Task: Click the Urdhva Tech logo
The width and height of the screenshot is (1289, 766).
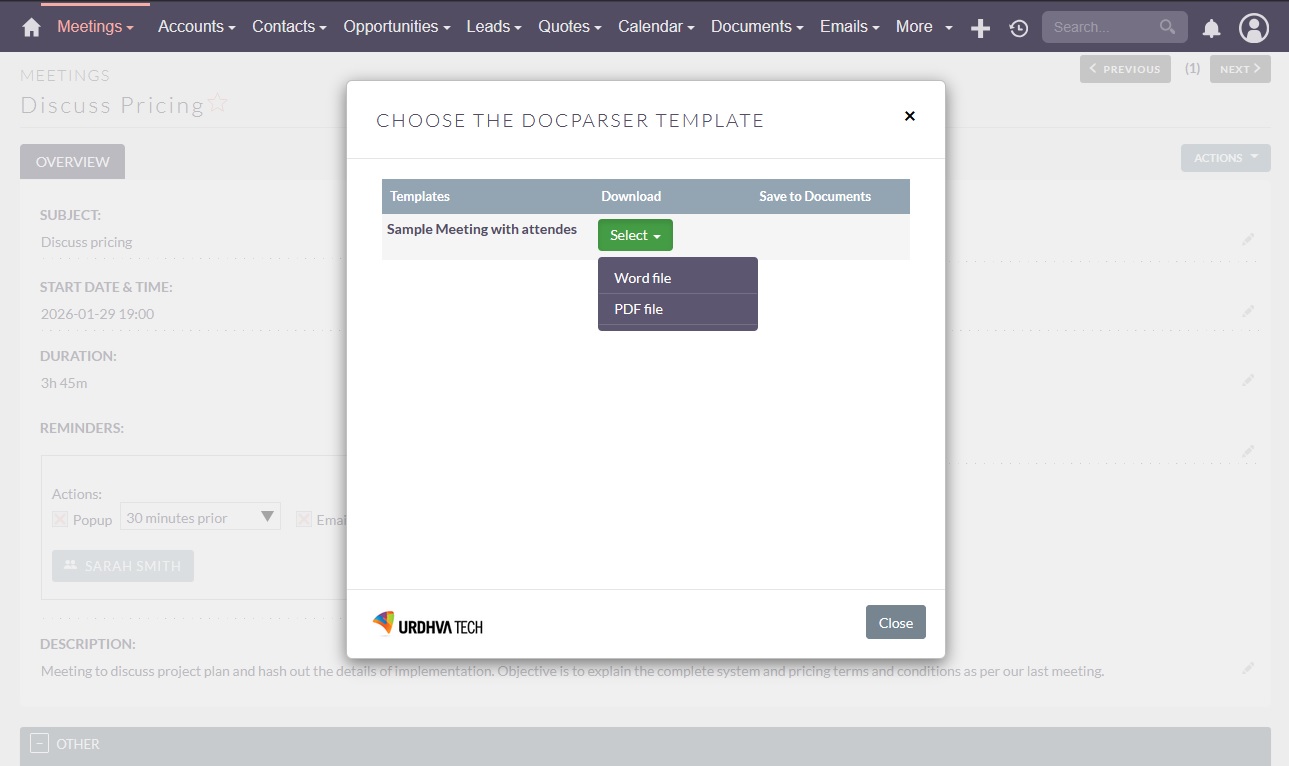Action: [x=427, y=625]
